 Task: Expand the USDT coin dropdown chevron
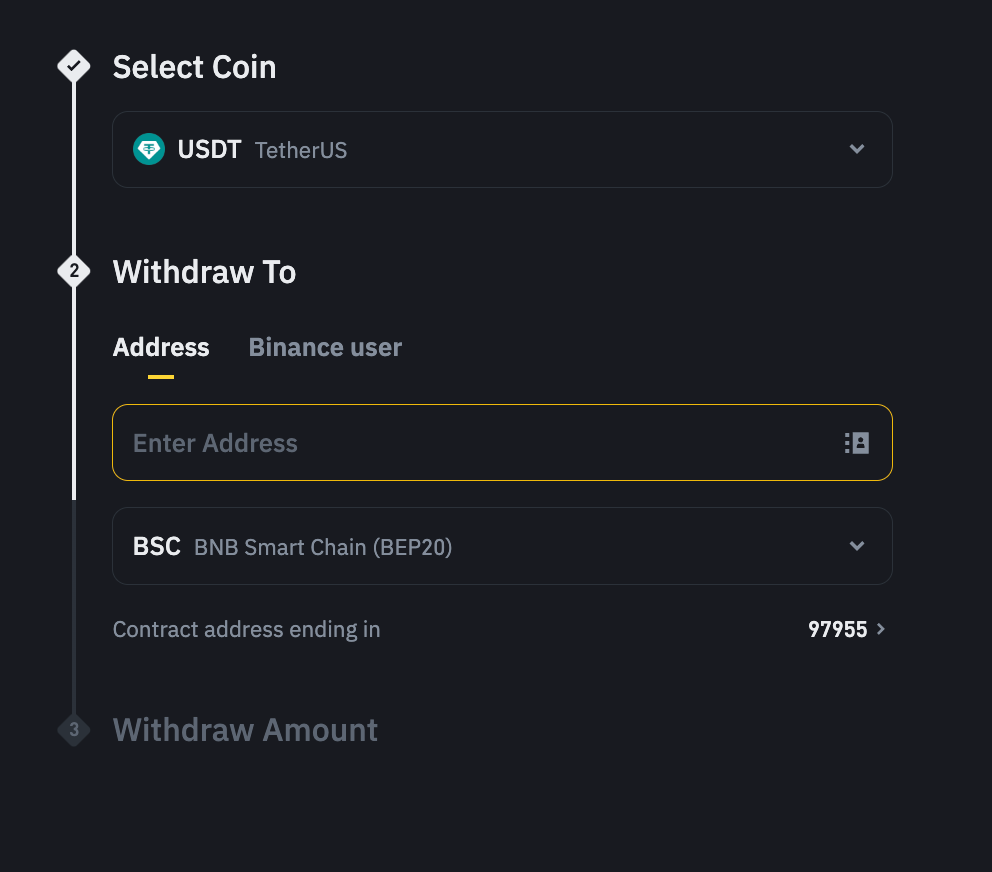point(856,149)
